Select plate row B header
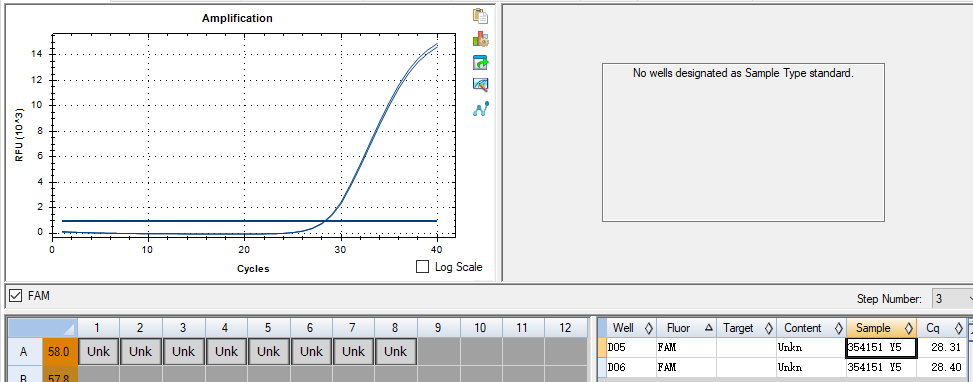Screen dimensions: 973x382 24,375
